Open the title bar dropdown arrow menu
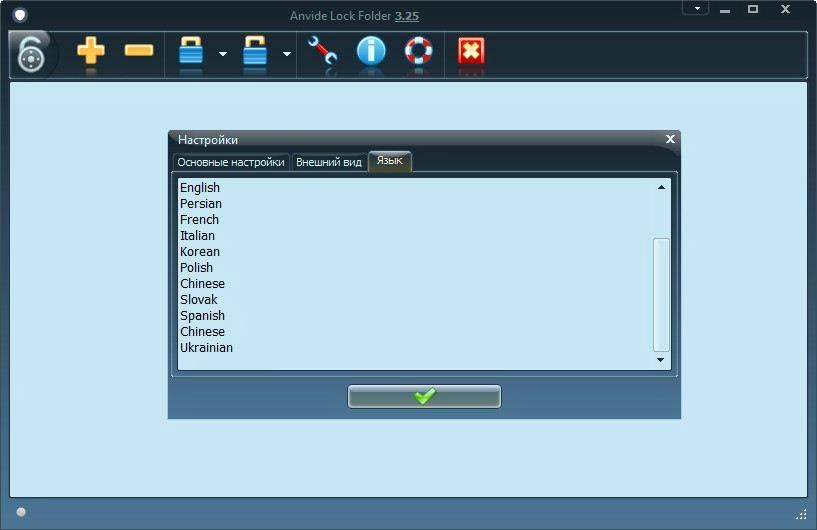Image resolution: width=817 pixels, height=530 pixels. tap(697, 8)
